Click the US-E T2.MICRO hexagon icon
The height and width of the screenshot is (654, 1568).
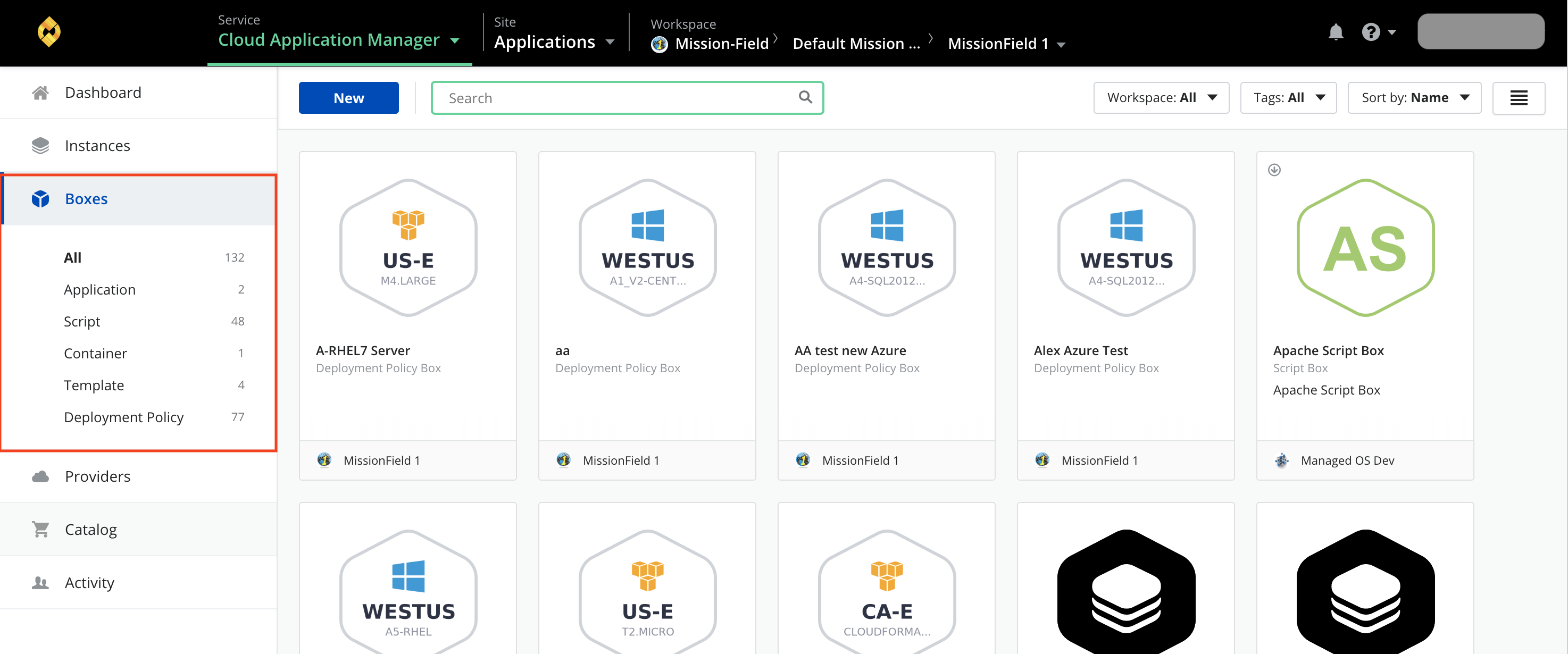click(x=648, y=591)
